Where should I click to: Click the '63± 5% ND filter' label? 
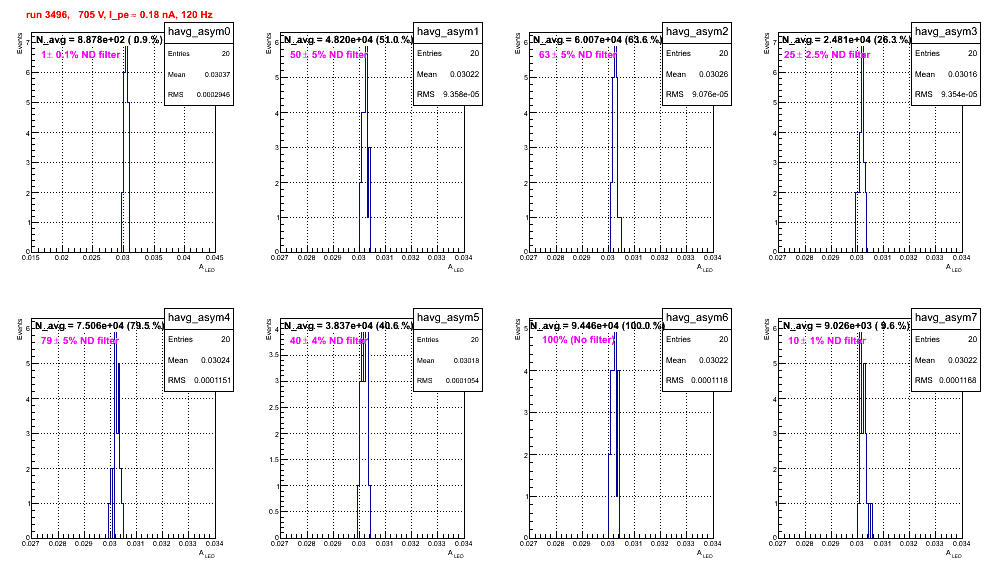(578, 55)
